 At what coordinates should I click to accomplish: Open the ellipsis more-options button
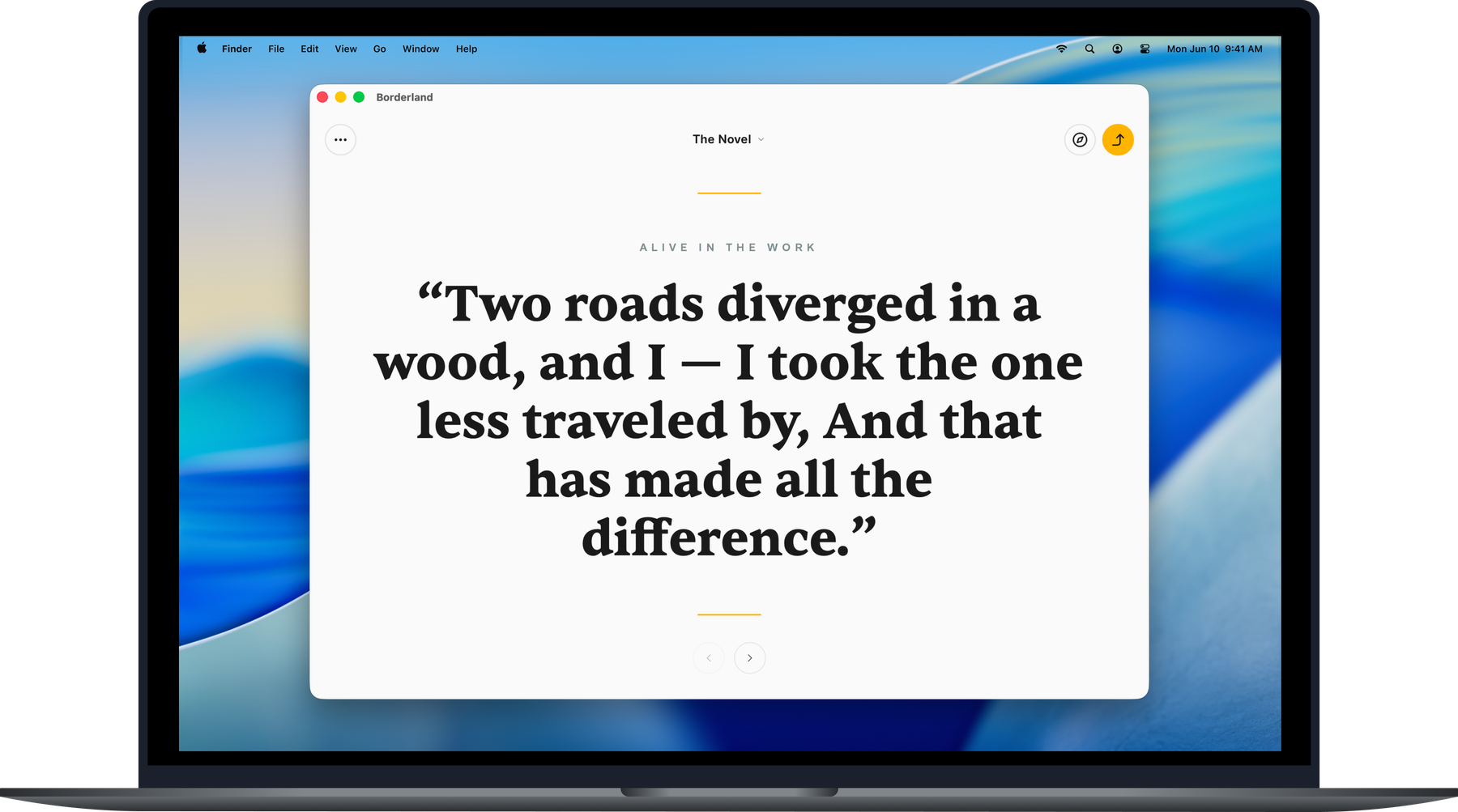coord(340,140)
